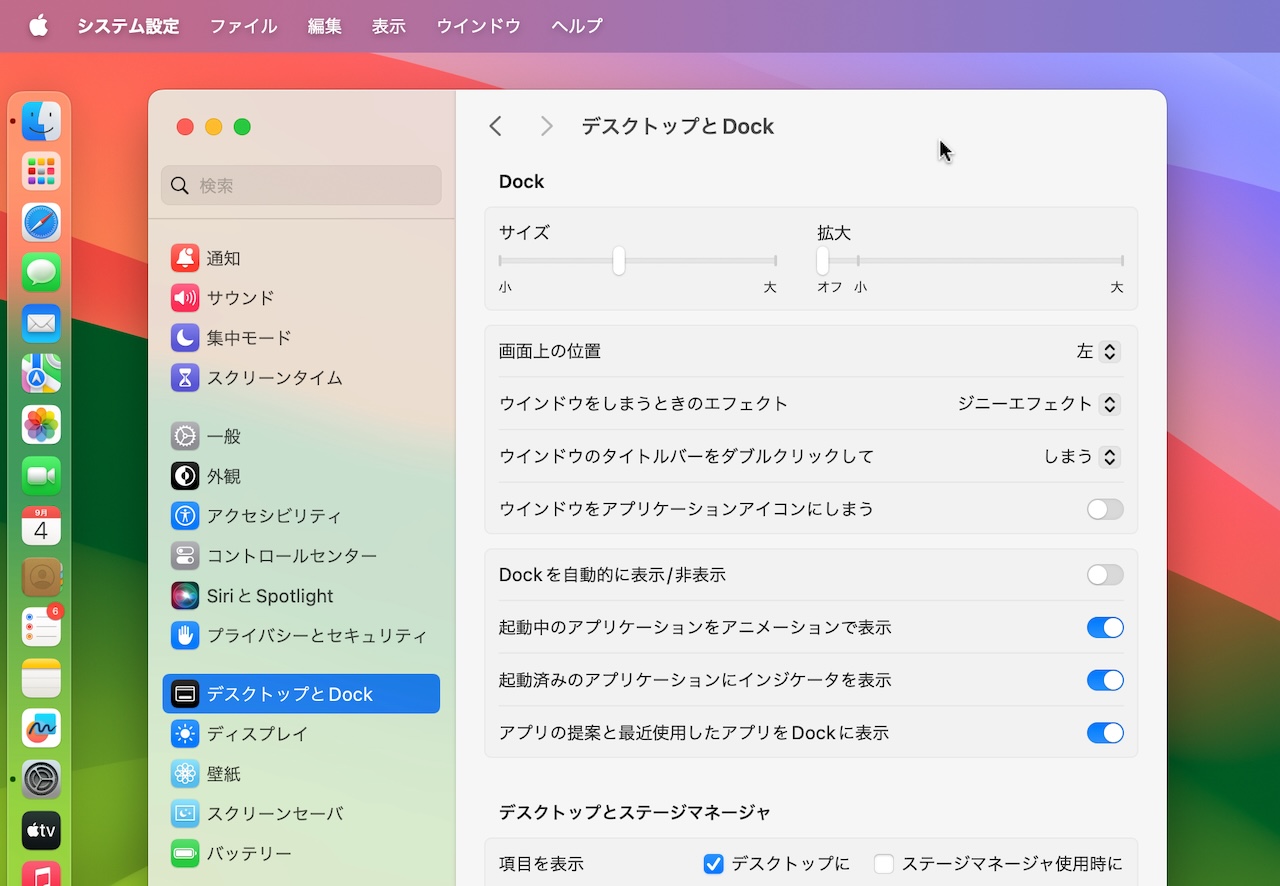
Task: Click the 拡大 magnification slider
Action: [970, 261]
